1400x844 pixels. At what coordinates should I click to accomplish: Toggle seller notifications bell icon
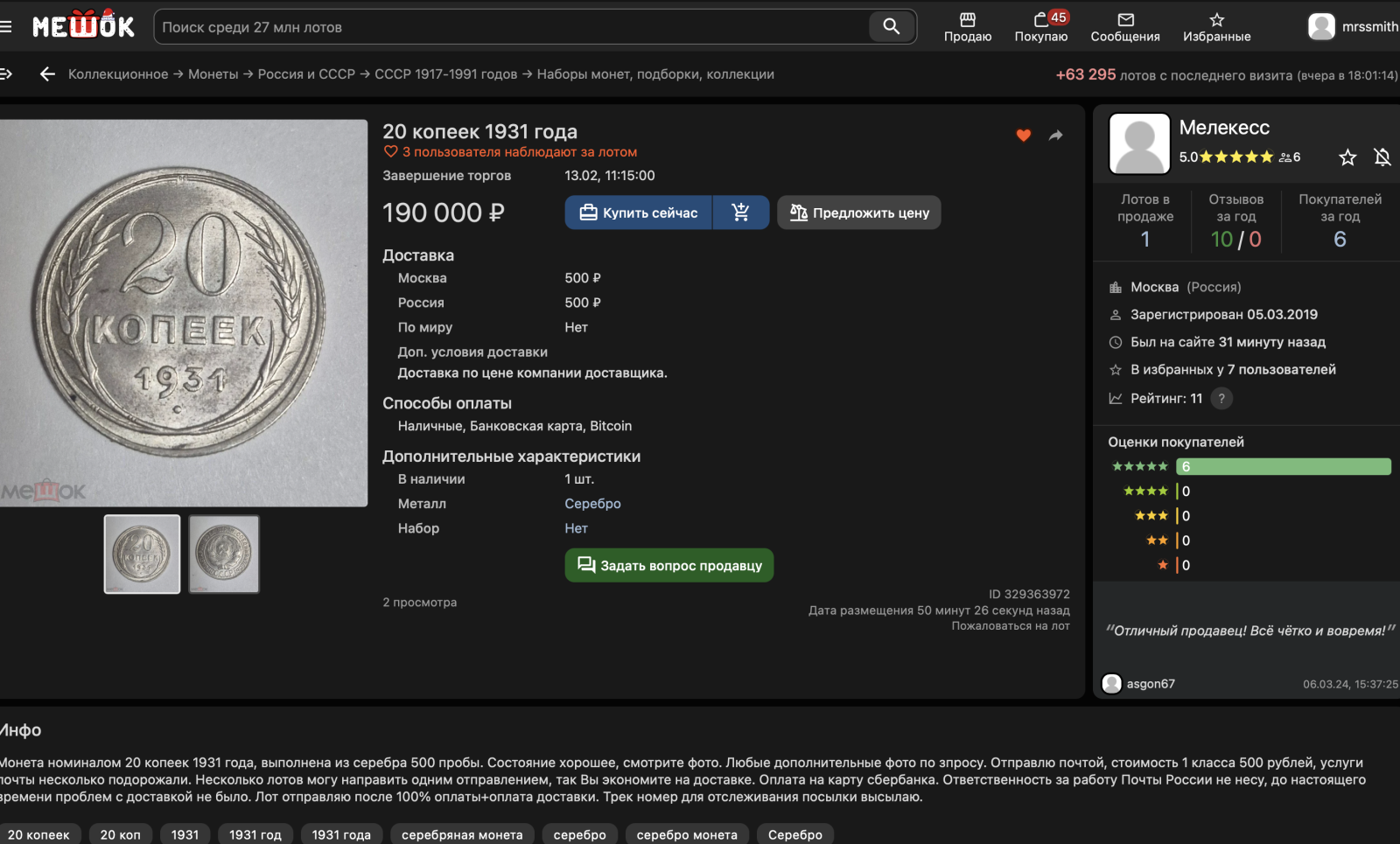tap(1382, 157)
